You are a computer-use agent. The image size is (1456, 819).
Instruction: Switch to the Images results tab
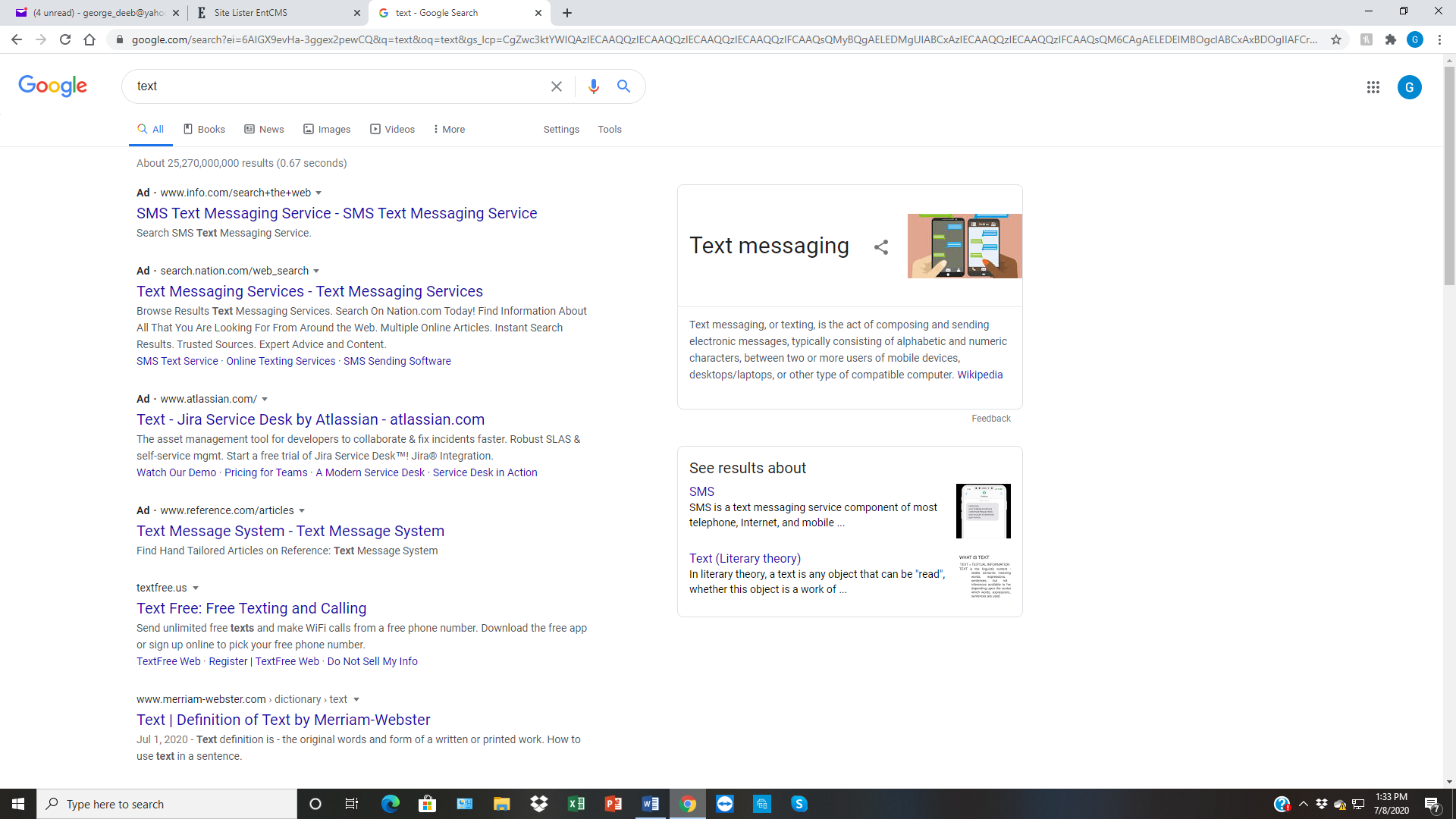tap(327, 129)
